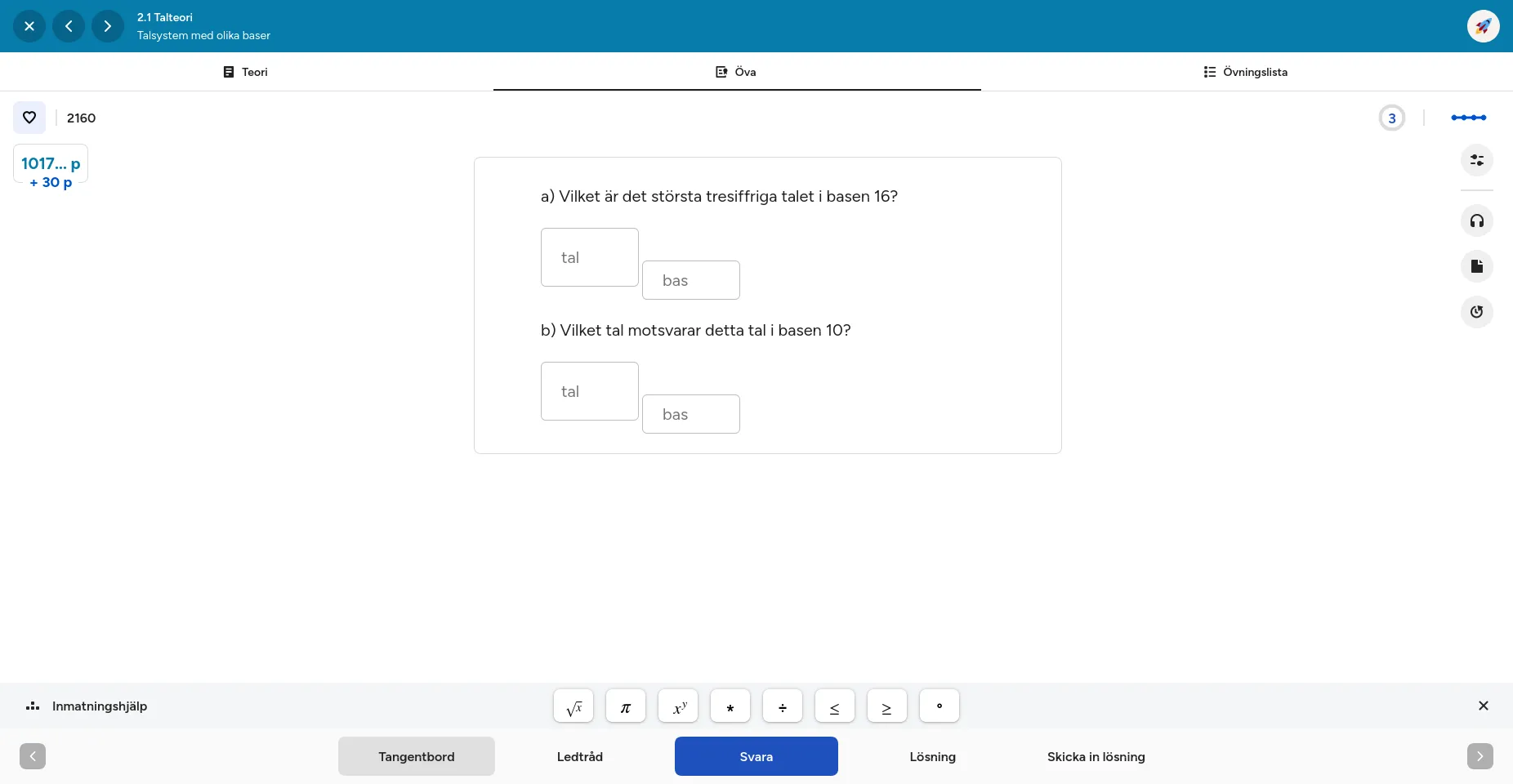Click the headphones audio icon
The image size is (1513, 784).
[x=1476, y=220]
